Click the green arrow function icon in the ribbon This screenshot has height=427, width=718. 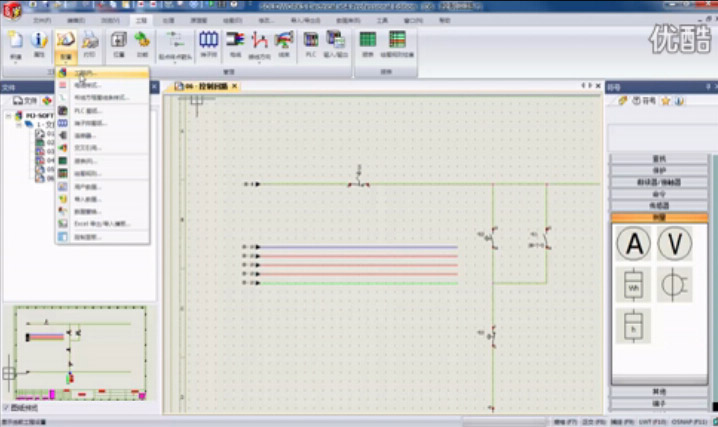(x=142, y=40)
